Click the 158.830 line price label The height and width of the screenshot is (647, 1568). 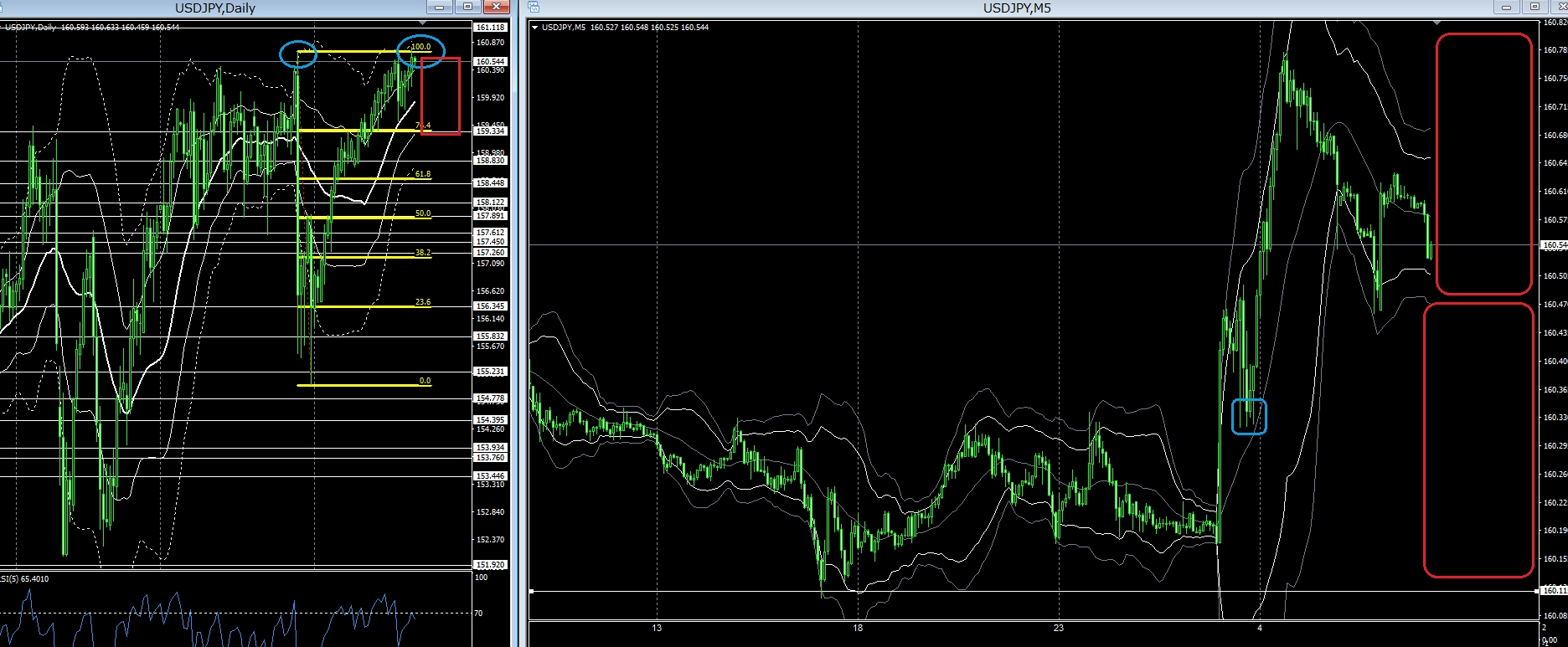tap(490, 161)
